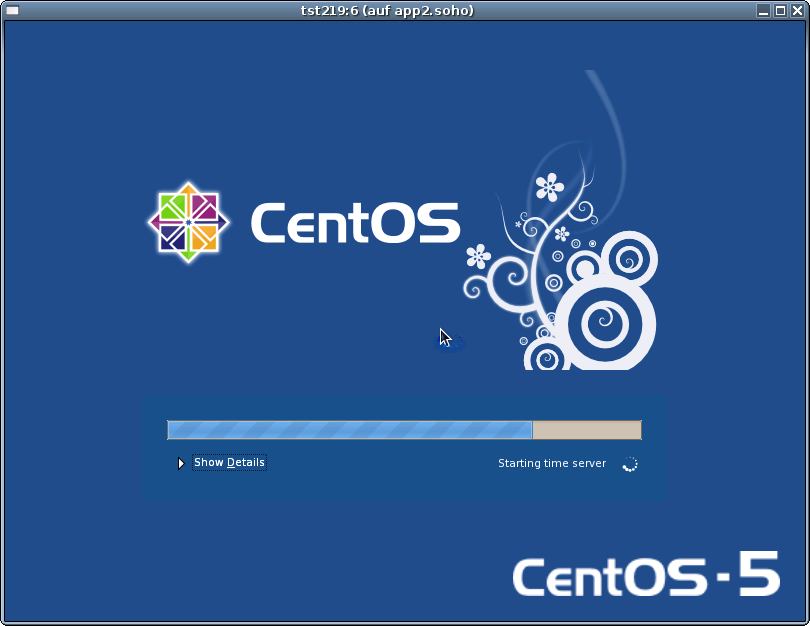
Task: Click the CentOS logo emblem
Action: point(188,222)
